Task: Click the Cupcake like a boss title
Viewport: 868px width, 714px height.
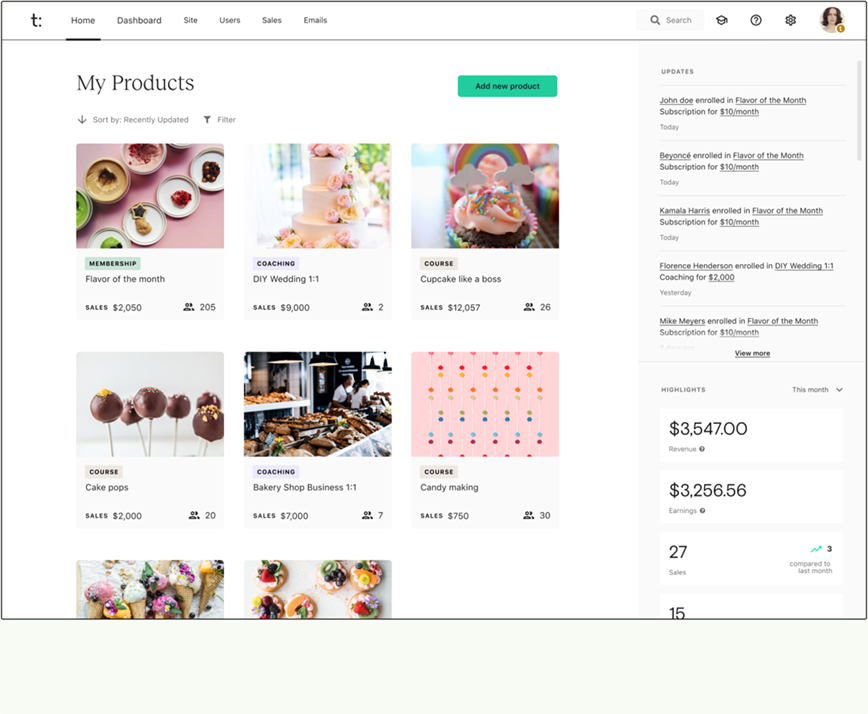Action: pos(461,279)
